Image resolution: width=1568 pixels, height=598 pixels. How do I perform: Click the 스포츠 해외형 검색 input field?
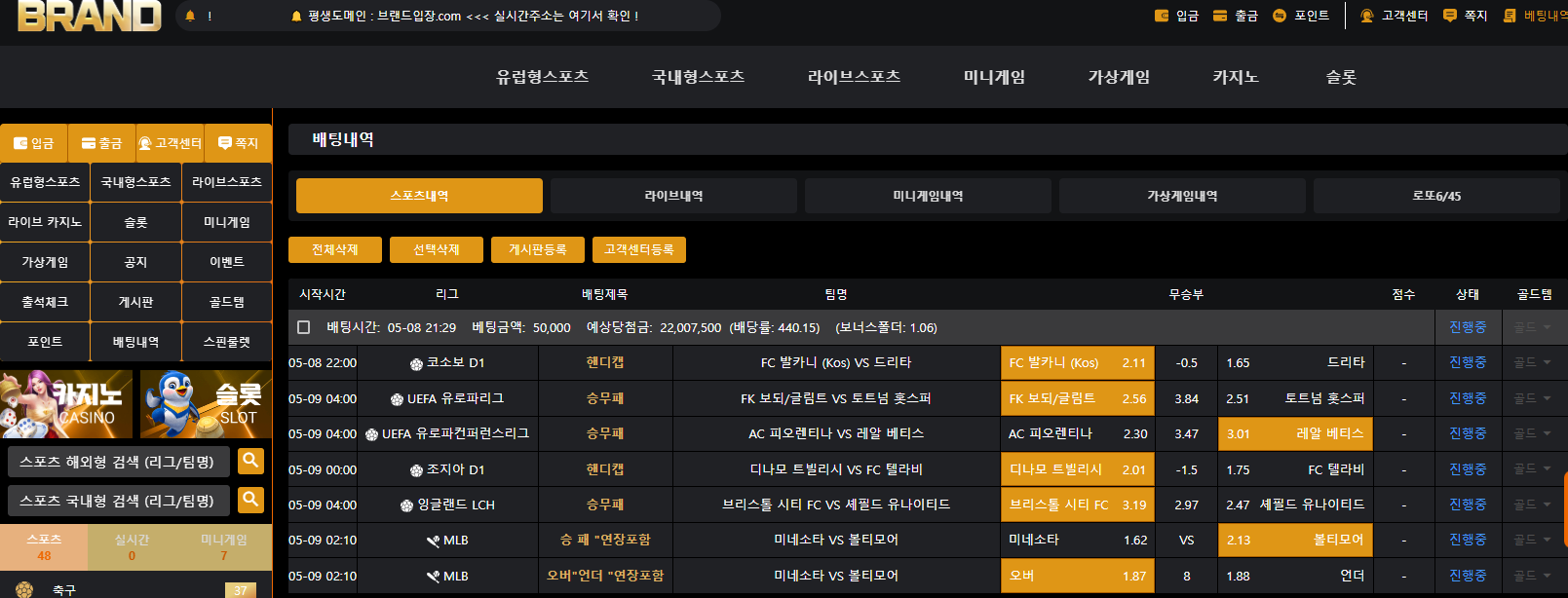(118, 462)
